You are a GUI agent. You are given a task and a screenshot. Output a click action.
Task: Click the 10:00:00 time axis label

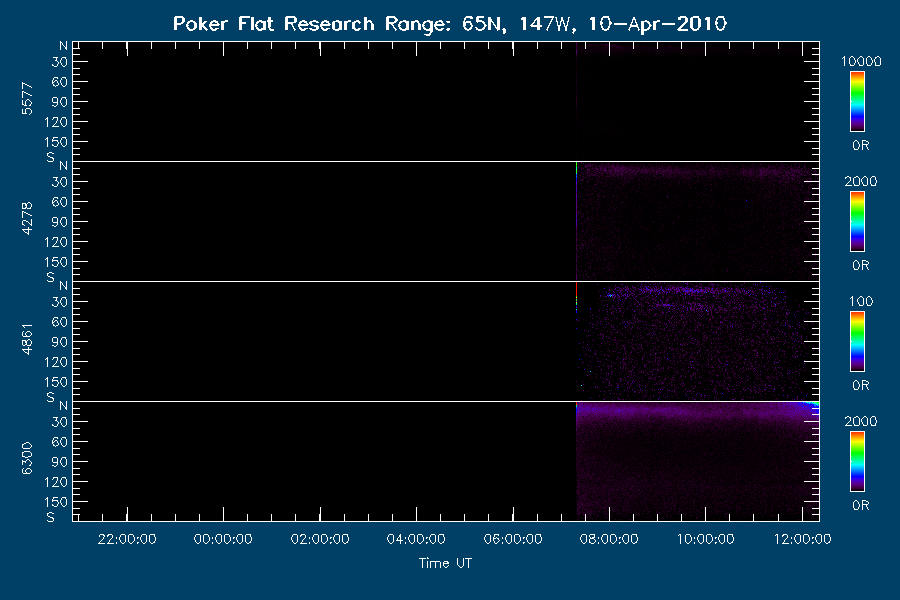705,539
